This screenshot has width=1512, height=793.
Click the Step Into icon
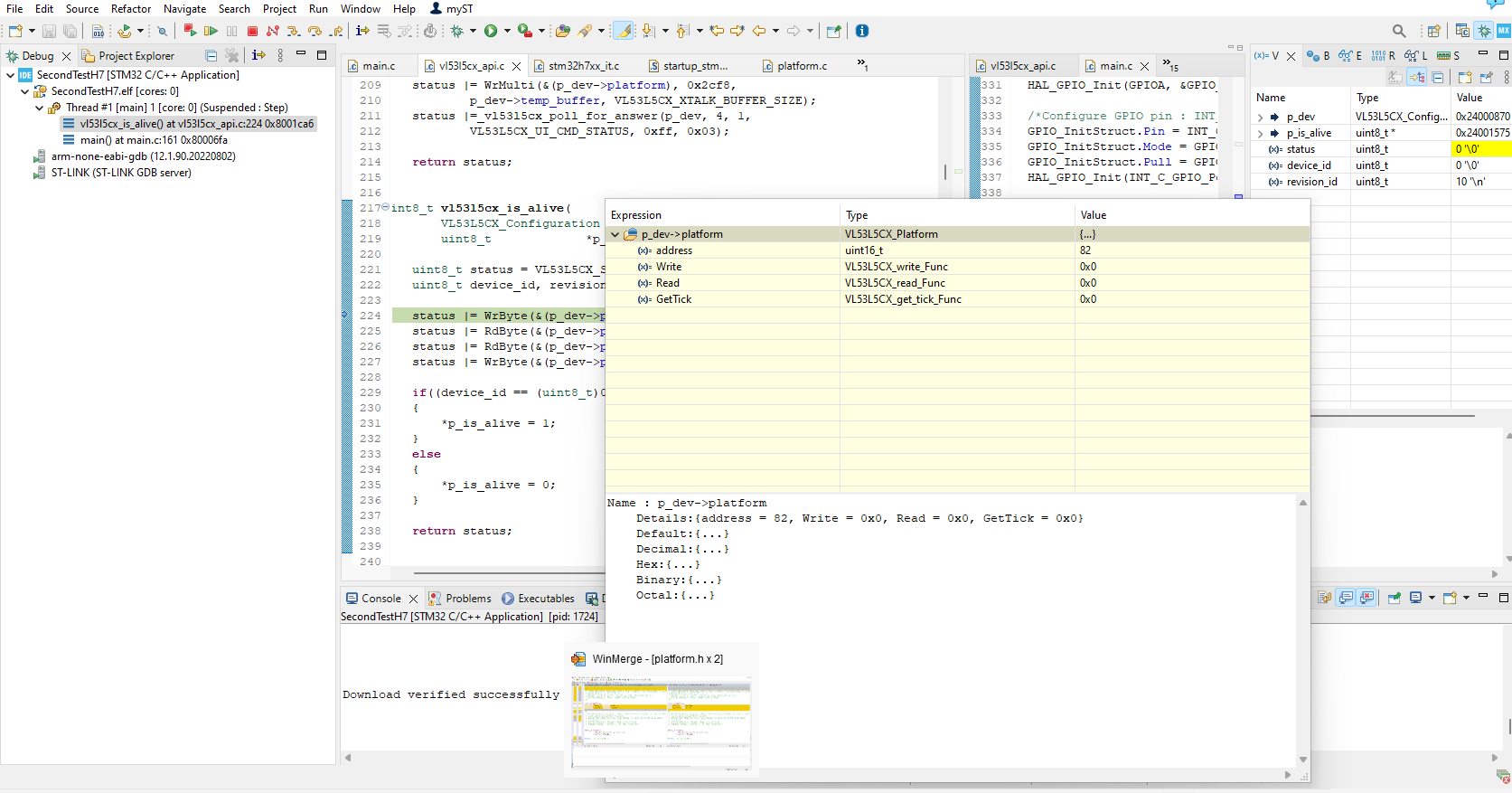pyautogui.click(x=294, y=31)
